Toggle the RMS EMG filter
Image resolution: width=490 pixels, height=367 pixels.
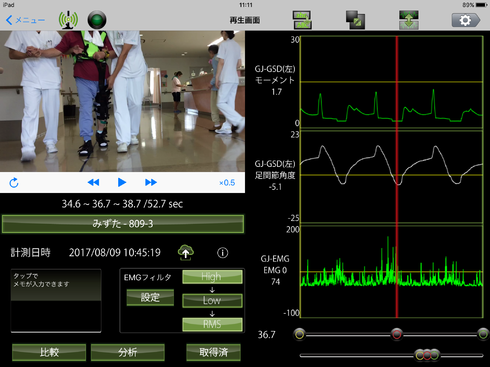(x=212, y=324)
